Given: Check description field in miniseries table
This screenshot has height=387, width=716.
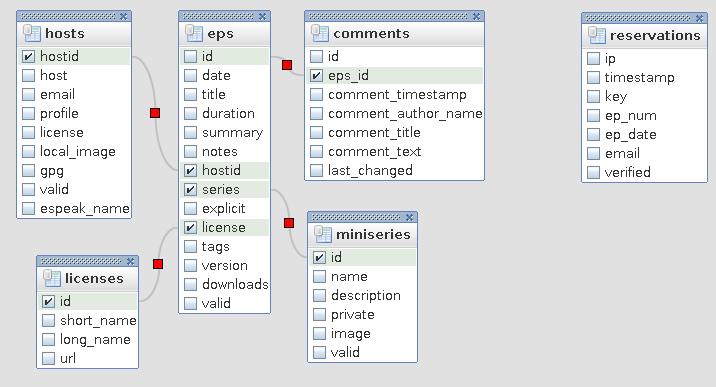Looking at the screenshot, I should click(x=320, y=296).
